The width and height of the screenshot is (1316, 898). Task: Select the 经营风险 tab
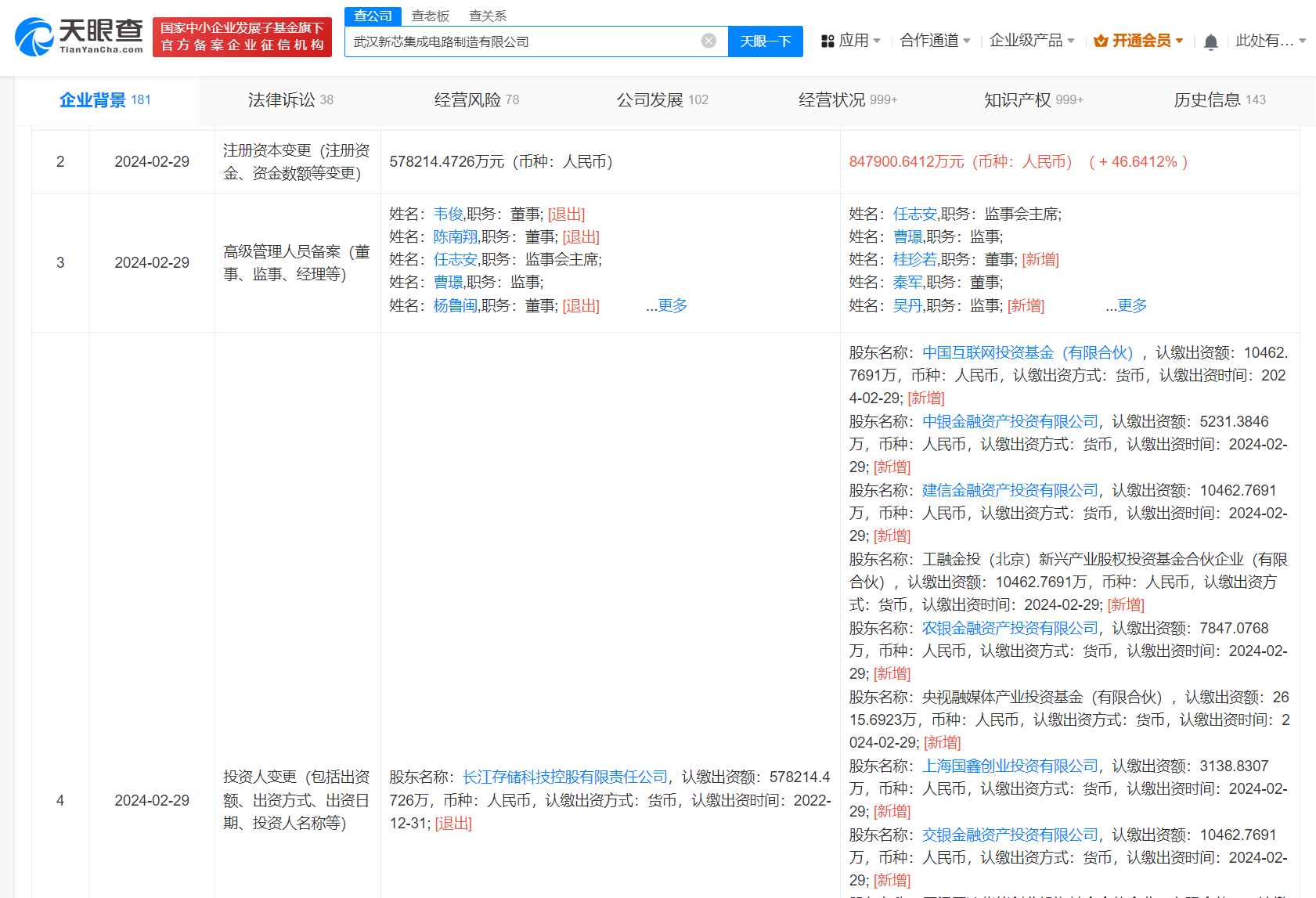[x=477, y=100]
